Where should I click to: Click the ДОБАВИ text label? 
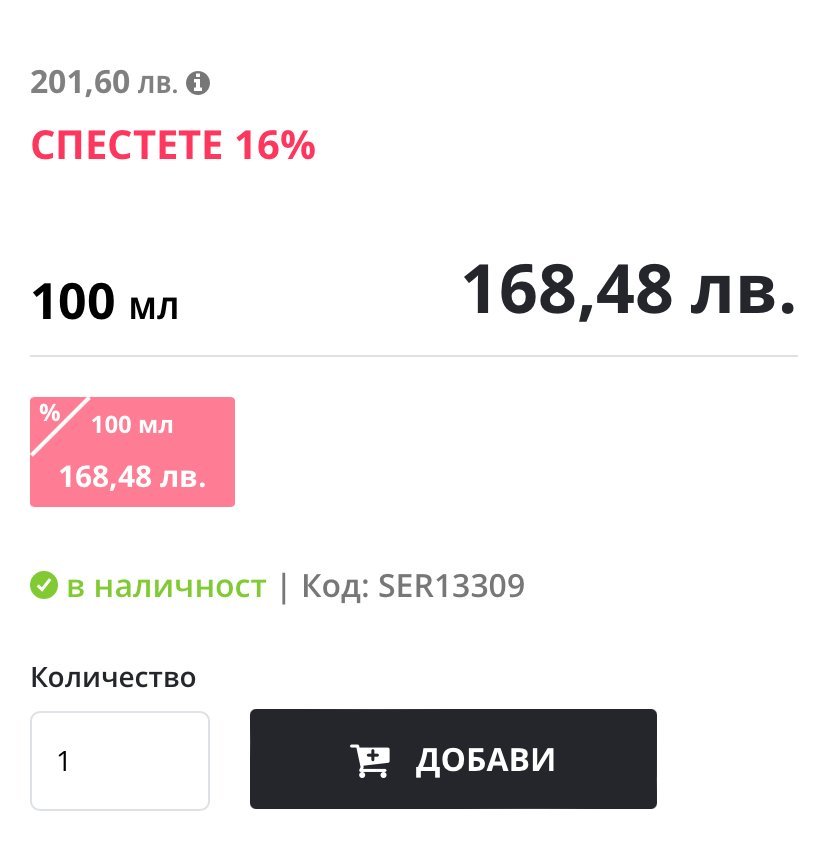(485, 760)
